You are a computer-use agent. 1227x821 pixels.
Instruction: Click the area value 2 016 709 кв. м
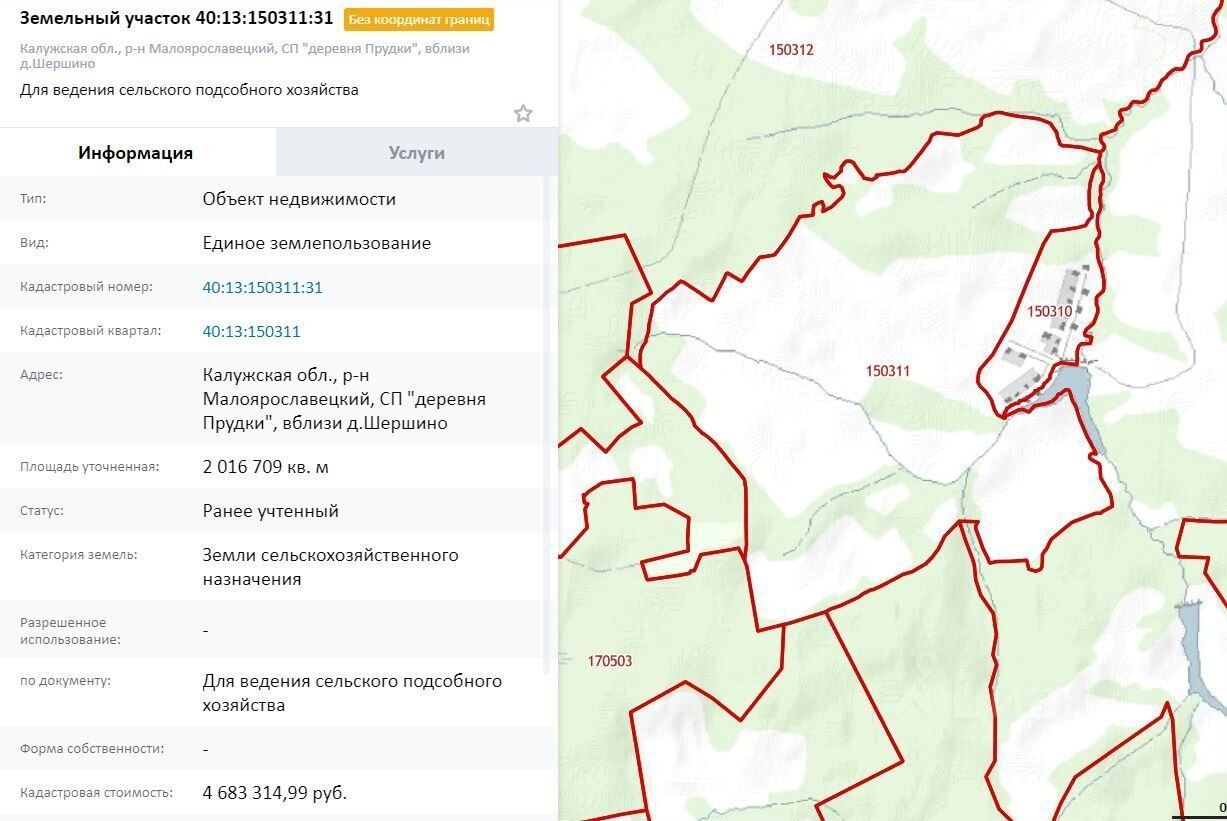coord(266,467)
